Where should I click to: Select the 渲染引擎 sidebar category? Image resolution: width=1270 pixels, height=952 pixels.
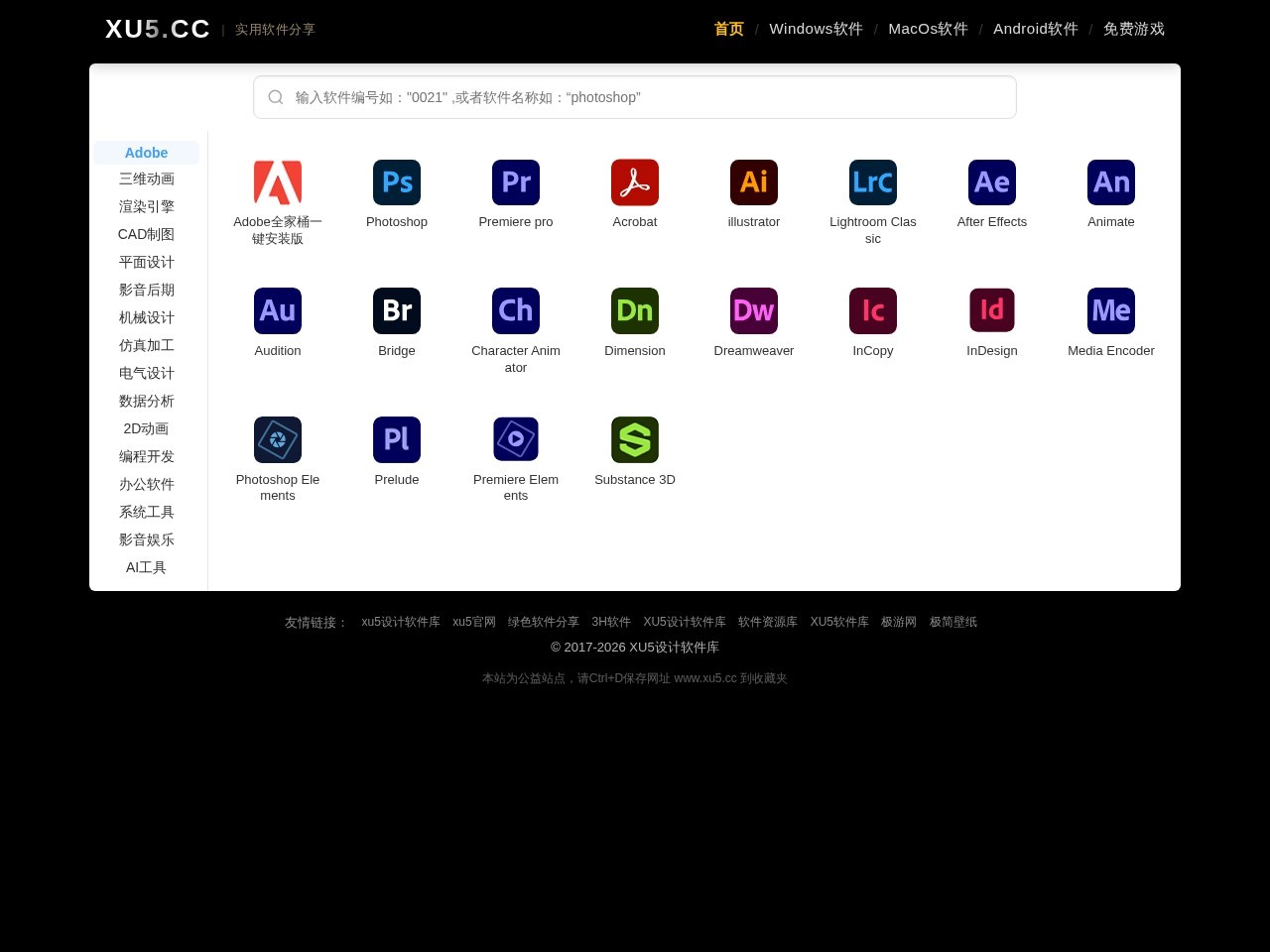click(x=146, y=206)
